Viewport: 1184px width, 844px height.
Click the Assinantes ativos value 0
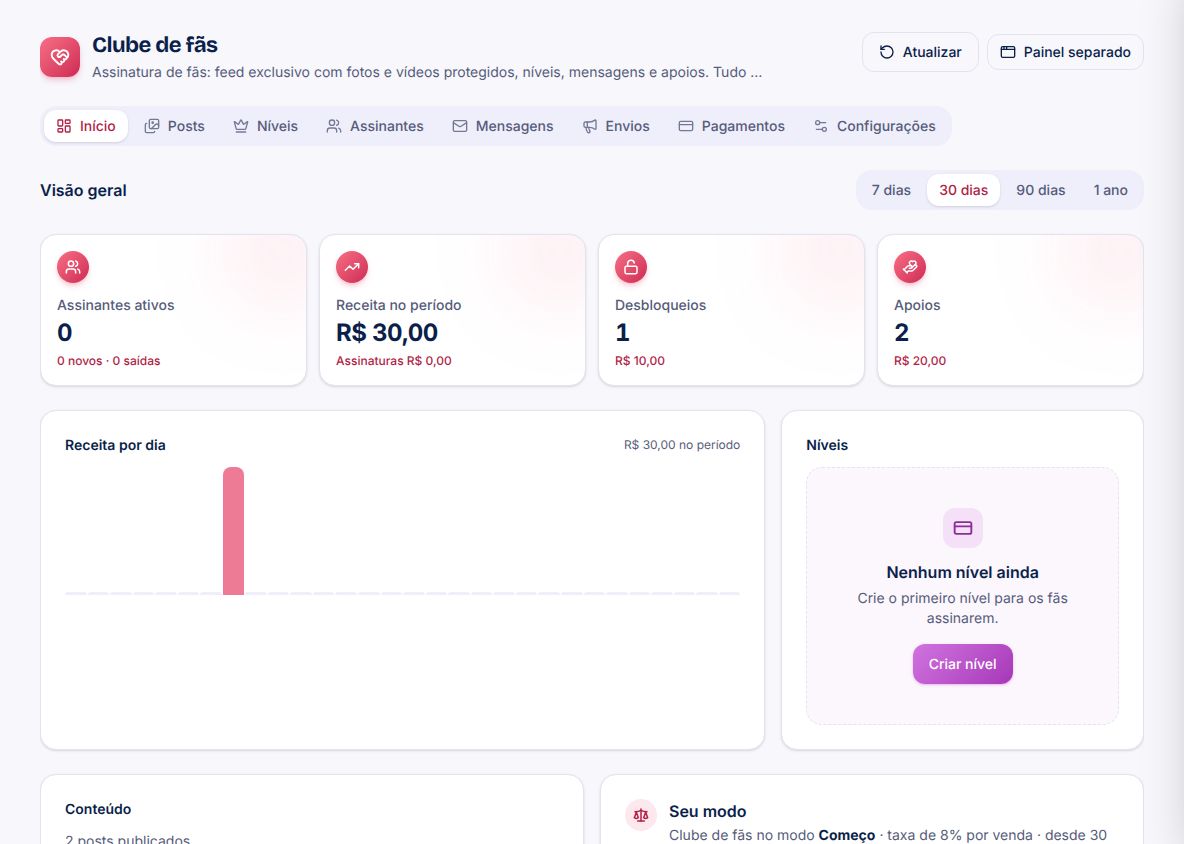65,332
